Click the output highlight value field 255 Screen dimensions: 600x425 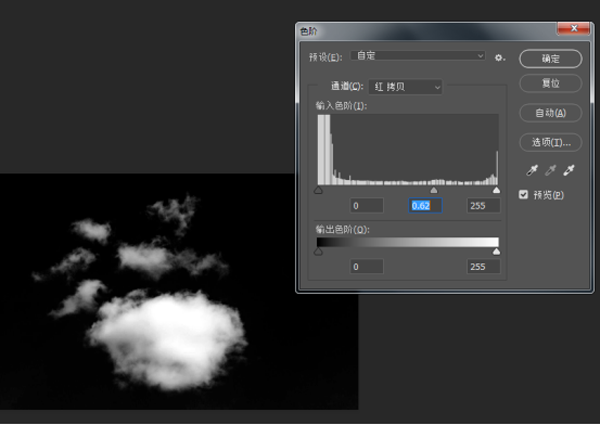483,266
